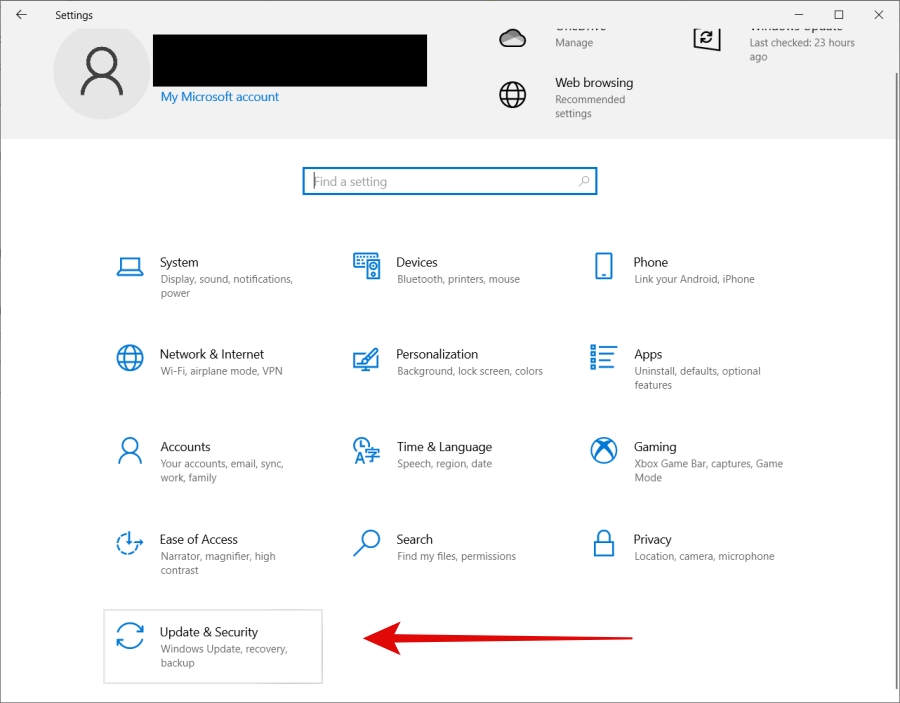
Task: Click the Gaming Xbox icon
Action: pos(604,450)
